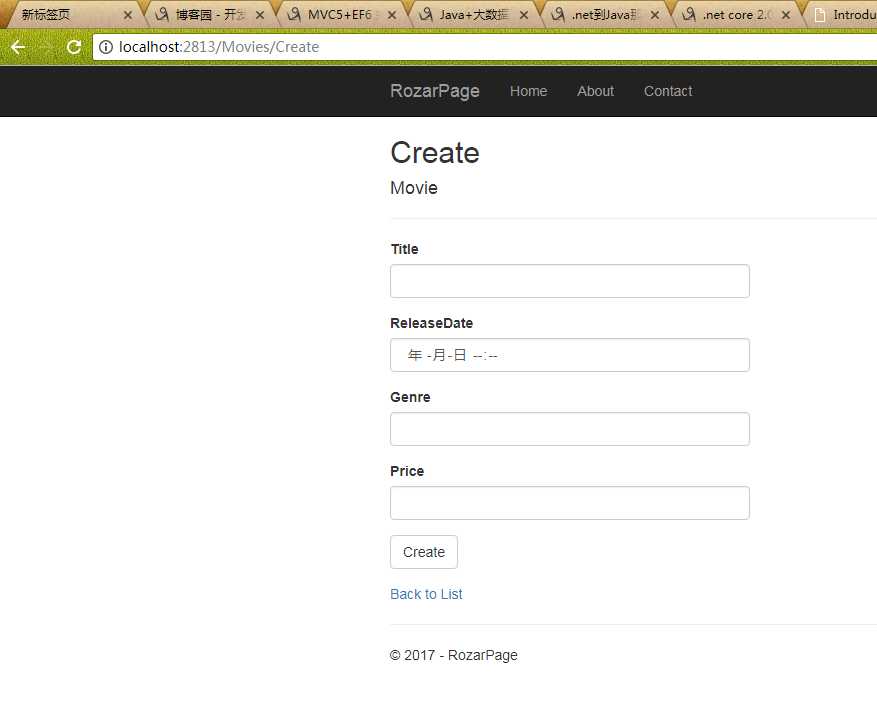
Task: Close the MVC5+EF6 tab
Action: pyautogui.click(x=392, y=15)
